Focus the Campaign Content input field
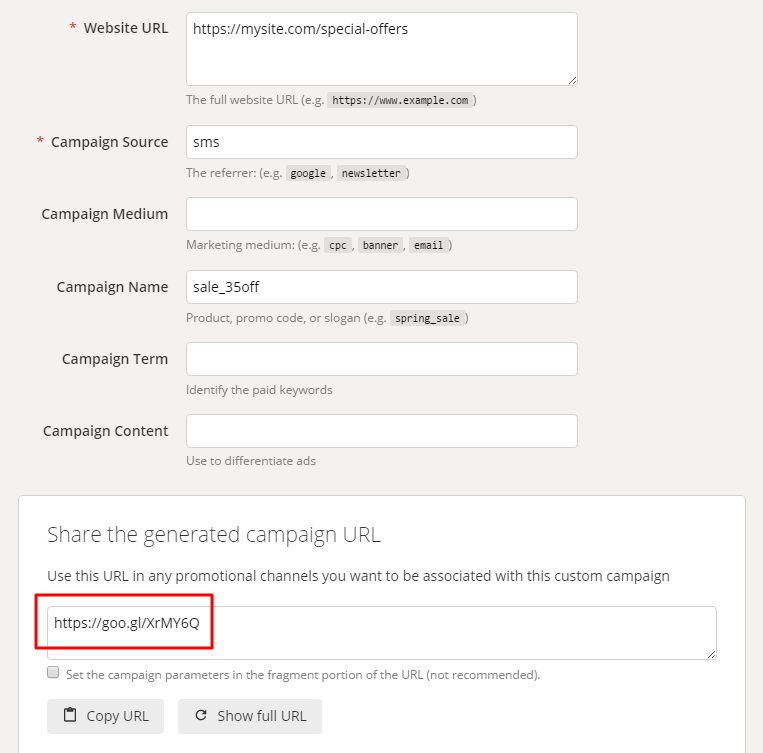 coord(381,431)
